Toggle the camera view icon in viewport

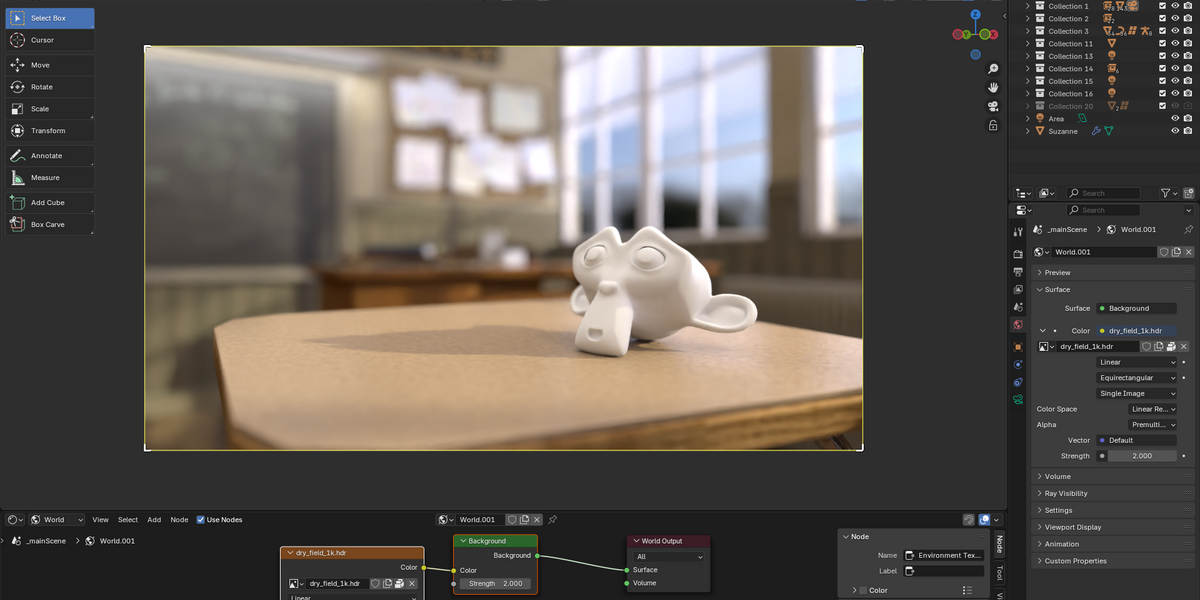(993, 107)
